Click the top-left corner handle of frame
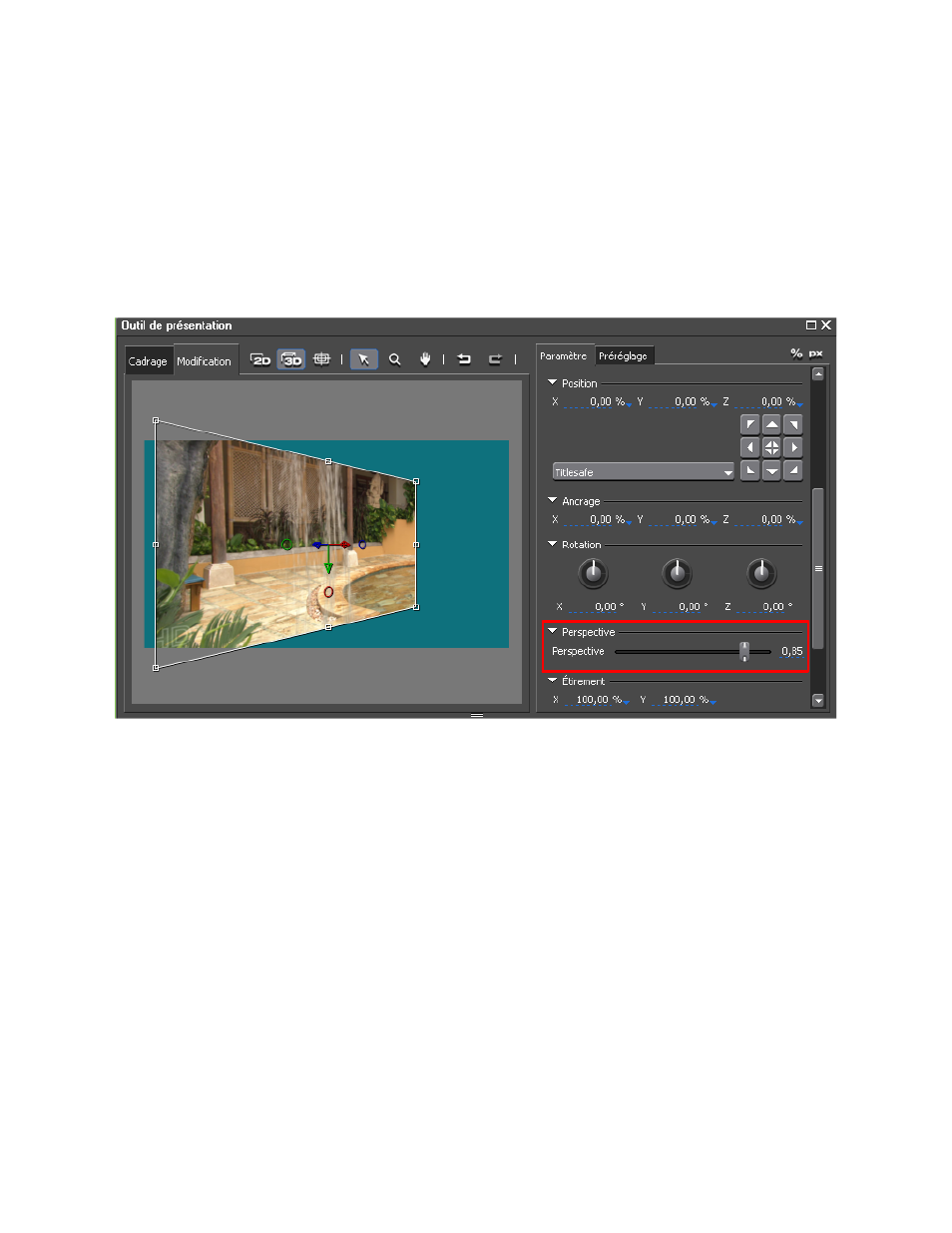This screenshot has height=1233, width=952. tap(156, 420)
